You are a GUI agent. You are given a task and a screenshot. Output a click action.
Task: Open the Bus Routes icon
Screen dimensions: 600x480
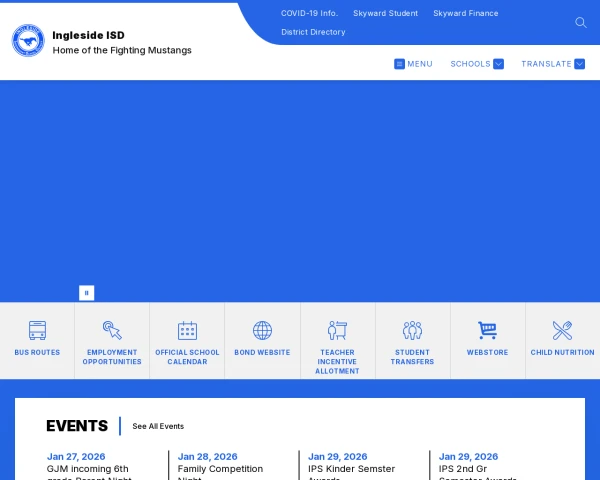click(37, 331)
